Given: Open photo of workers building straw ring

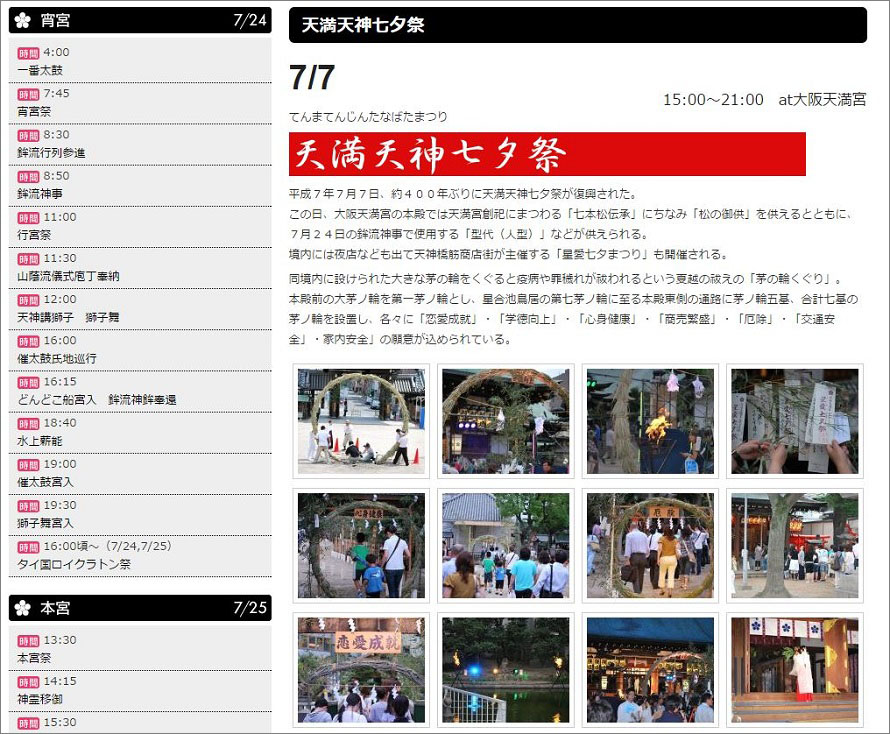Looking at the screenshot, I should [362, 421].
